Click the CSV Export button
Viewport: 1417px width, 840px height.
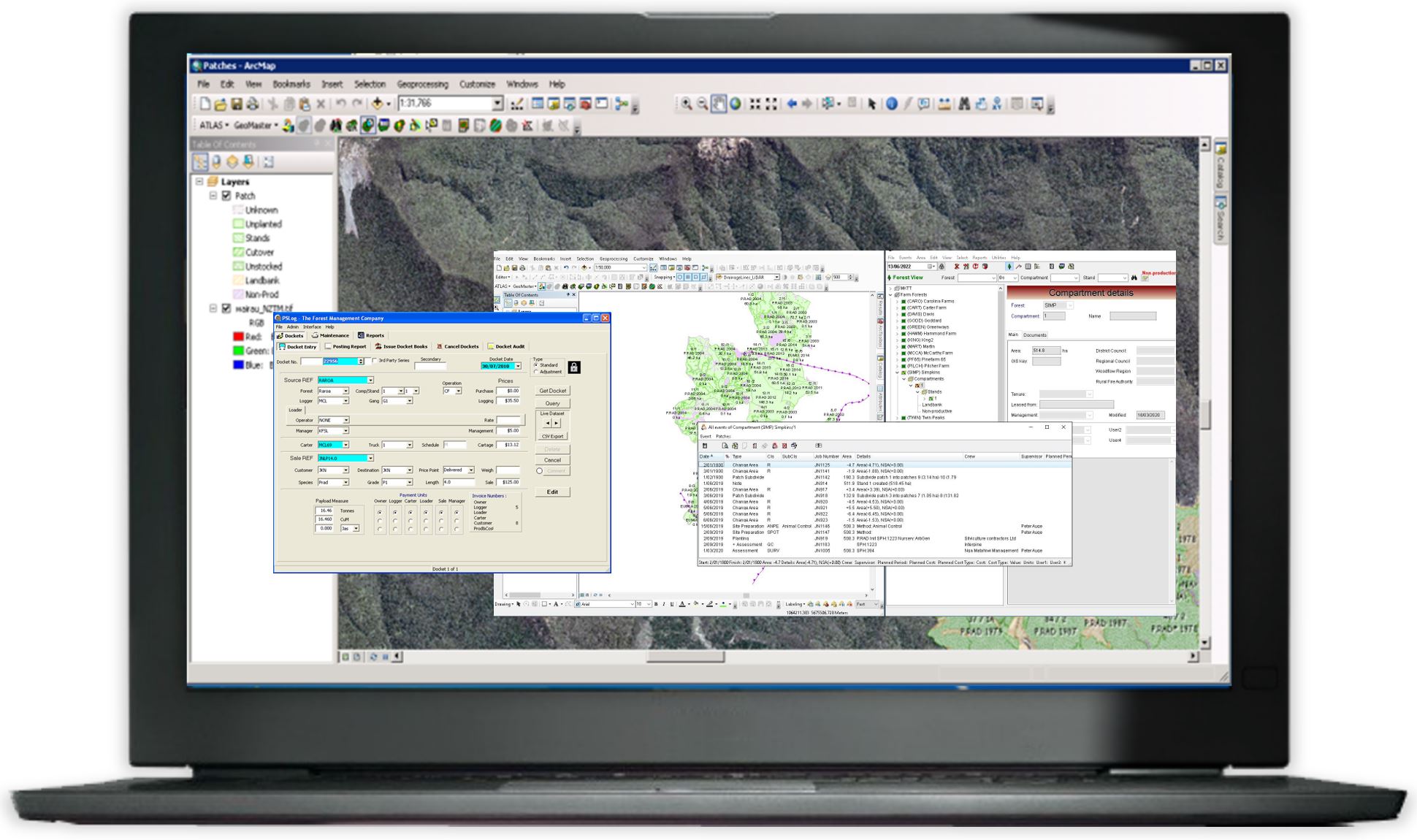coord(552,436)
